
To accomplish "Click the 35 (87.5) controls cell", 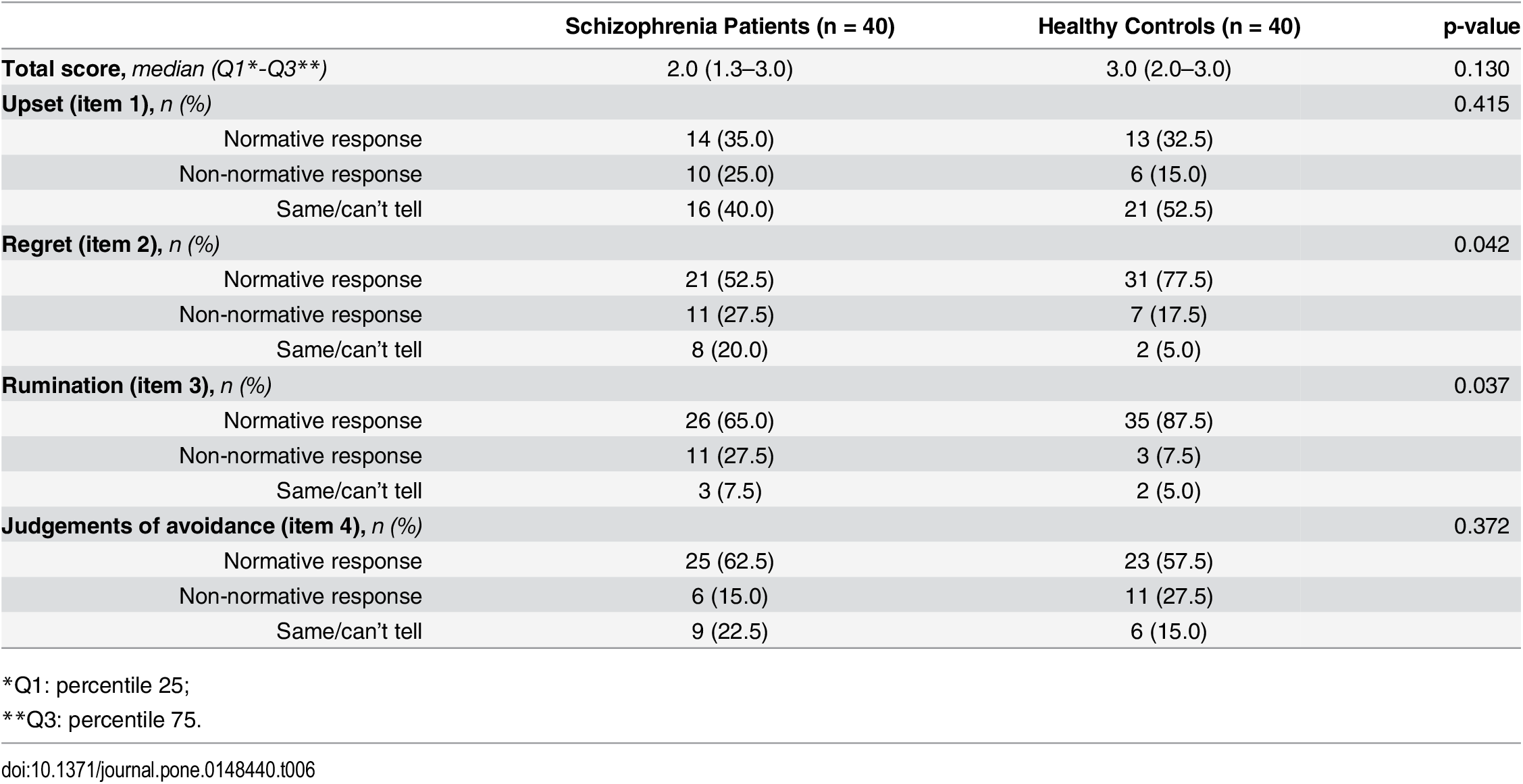I will coord(1168,421).
